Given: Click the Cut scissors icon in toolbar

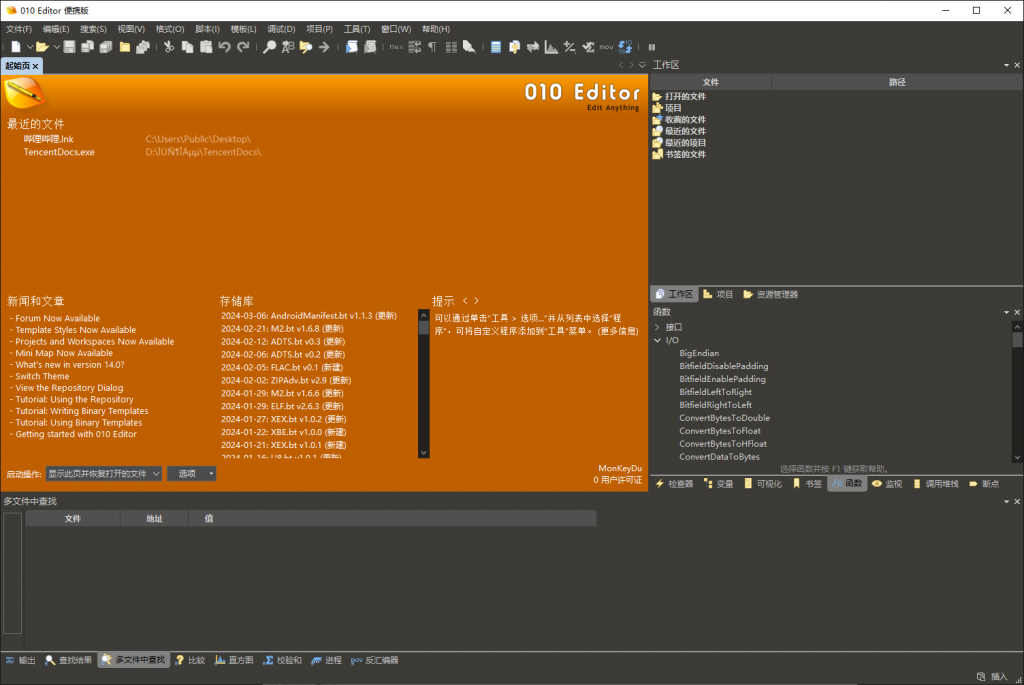Looking at the screenshot, I should pos(169,47).
